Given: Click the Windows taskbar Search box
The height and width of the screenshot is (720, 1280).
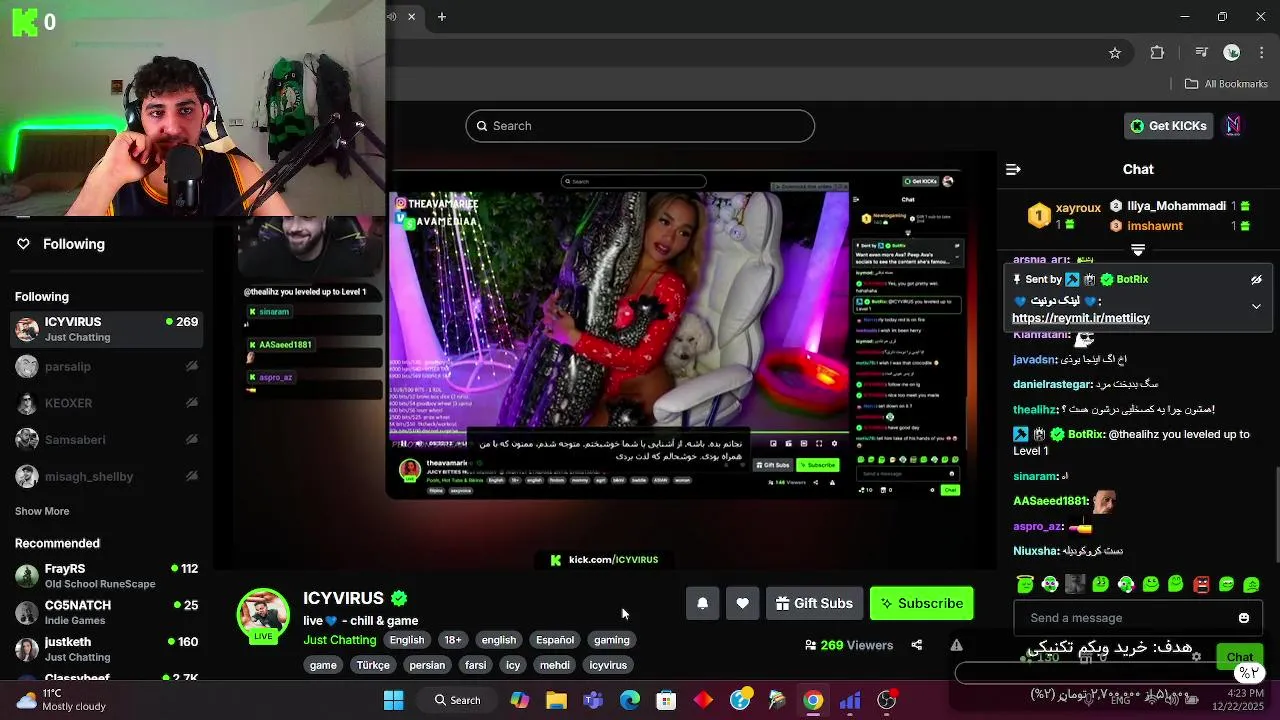Looking at the screenshot, I should pyautogui.click(x=458, y=700).
